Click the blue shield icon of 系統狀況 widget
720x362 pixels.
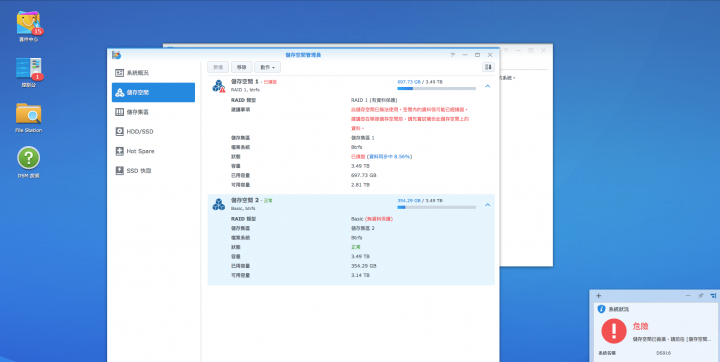[x=601, y=309]
